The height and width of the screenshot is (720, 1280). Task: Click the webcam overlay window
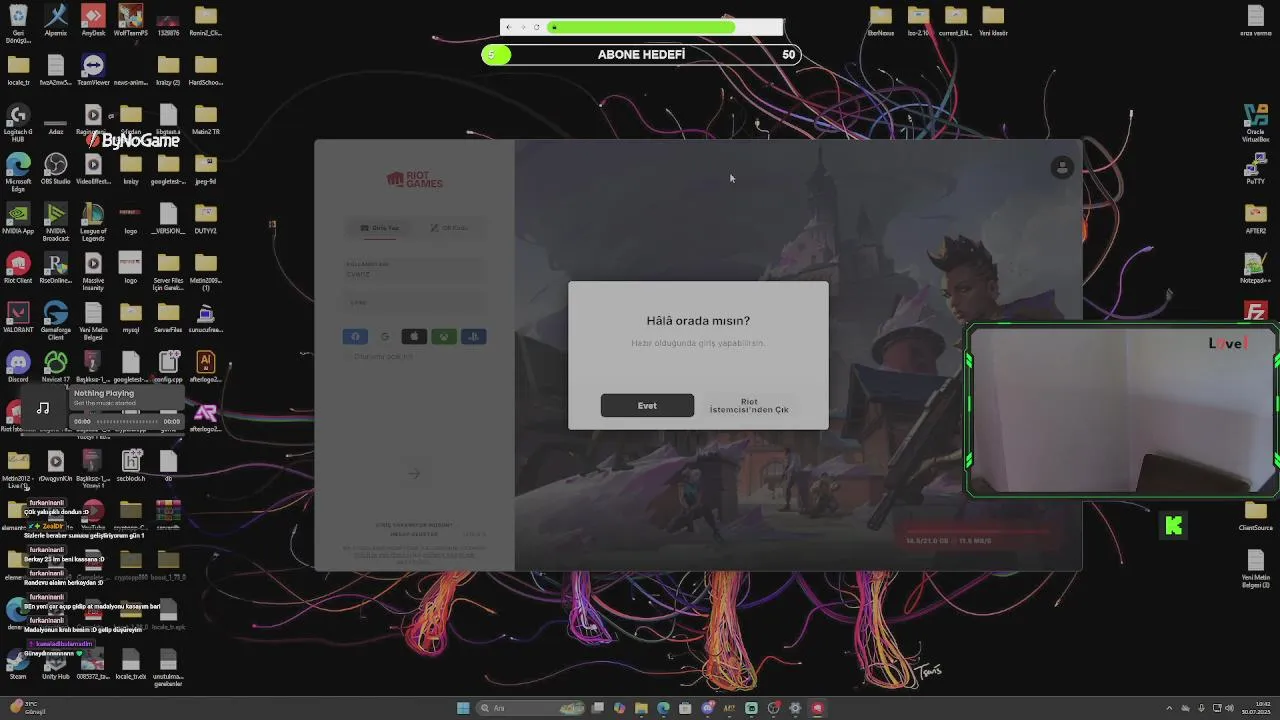1122,410
